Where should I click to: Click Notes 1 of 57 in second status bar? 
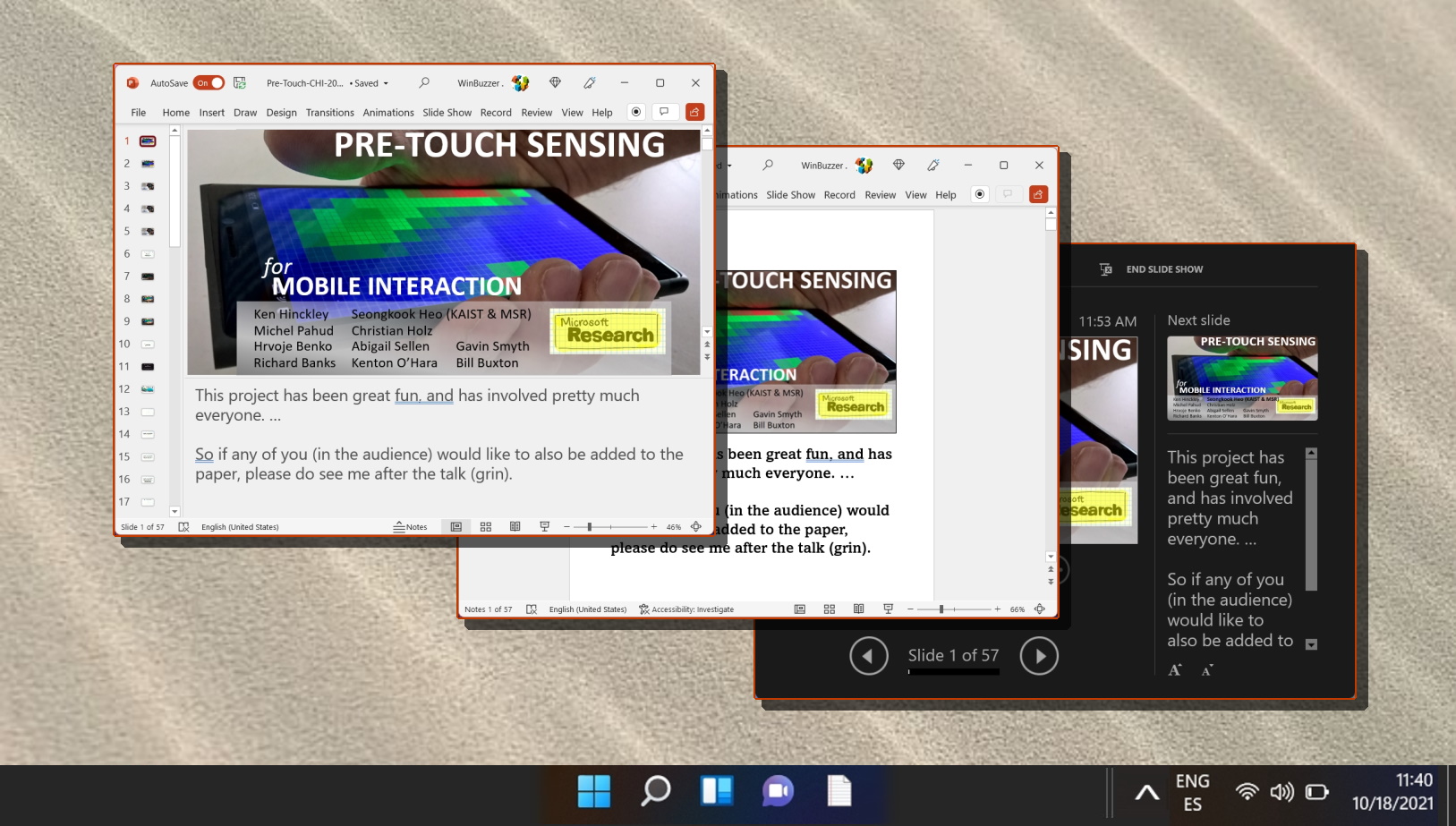point(488,609)
